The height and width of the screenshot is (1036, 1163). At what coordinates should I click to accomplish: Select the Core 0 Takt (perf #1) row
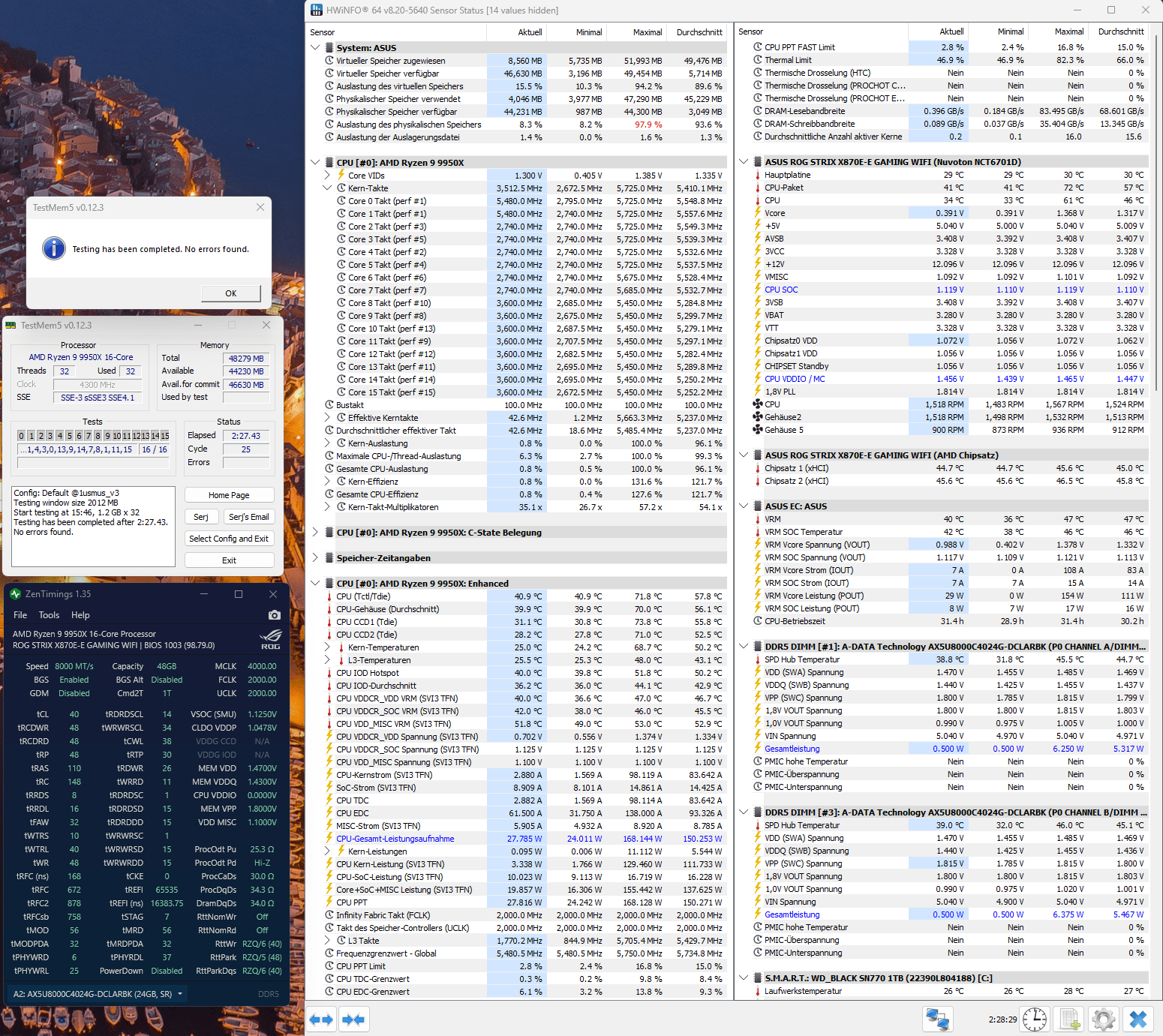tap(531, 201)
